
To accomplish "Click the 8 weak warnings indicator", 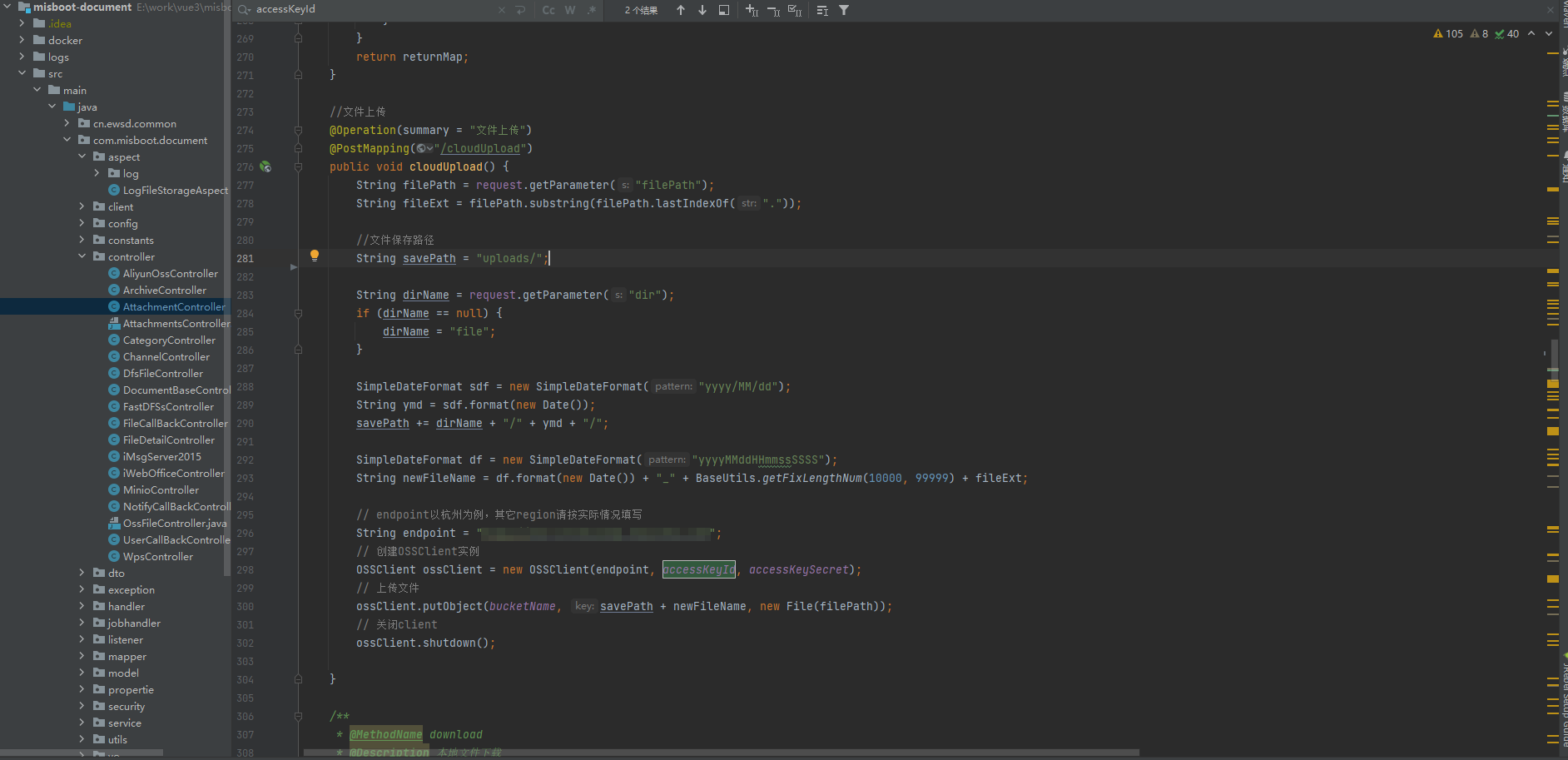I will [x=1479, y=34].
